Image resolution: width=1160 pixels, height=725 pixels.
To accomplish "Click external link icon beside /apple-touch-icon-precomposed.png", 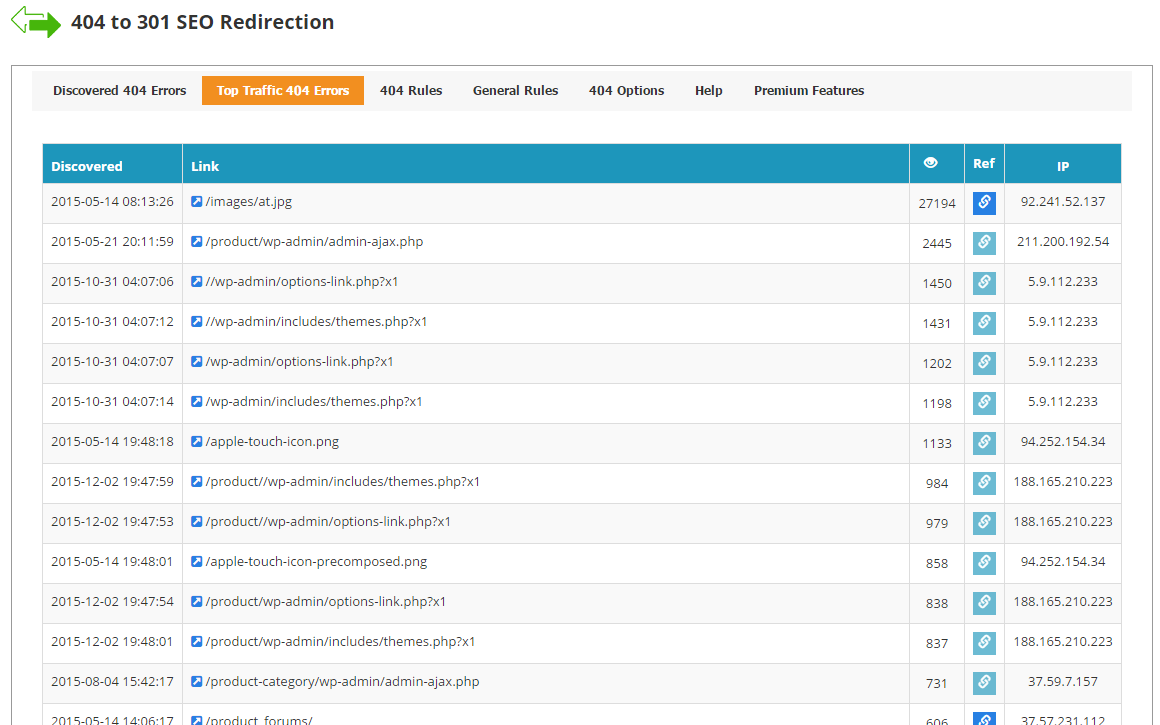I will click(197, 561).
